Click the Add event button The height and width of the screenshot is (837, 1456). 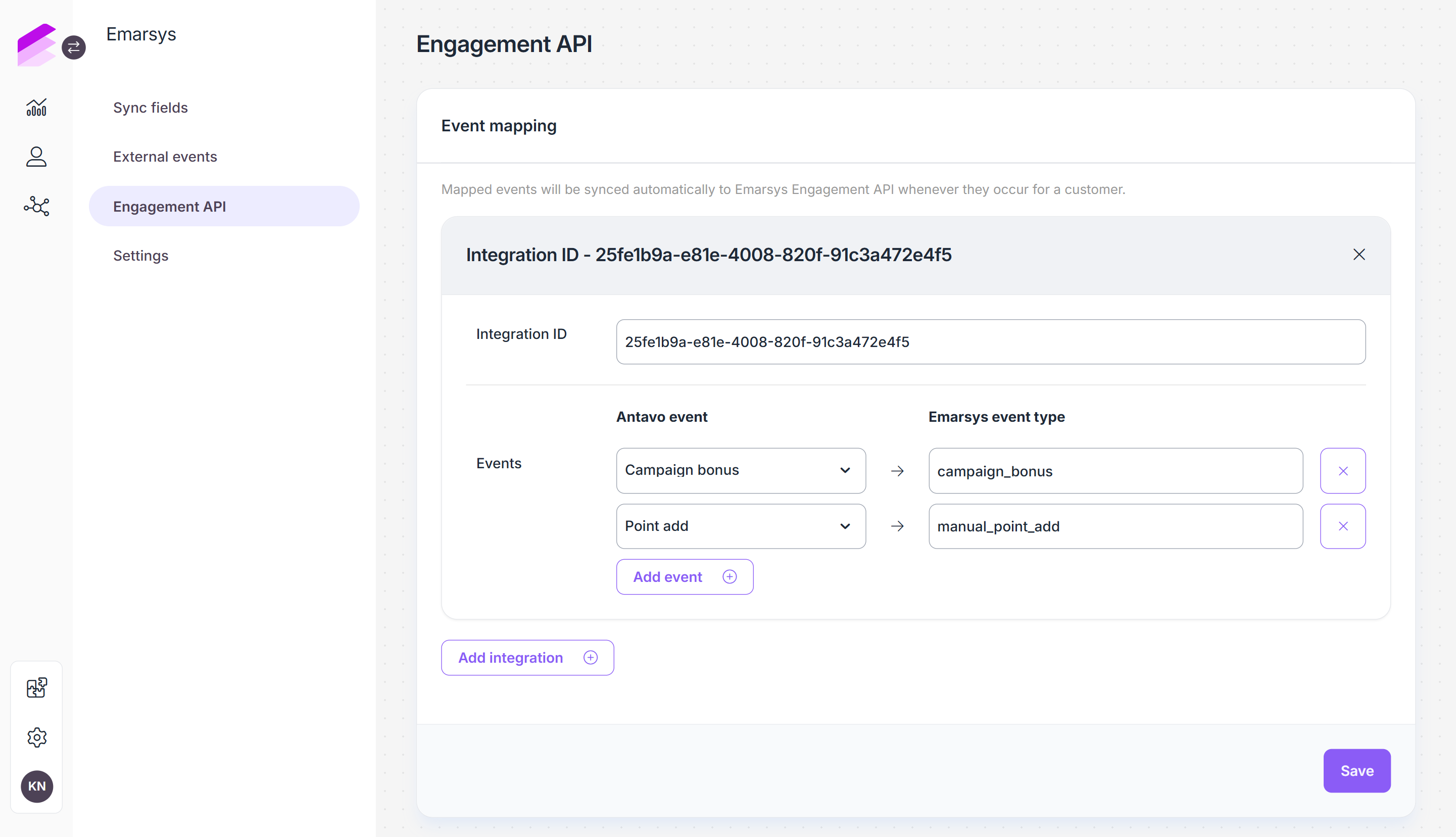[685, 576]
